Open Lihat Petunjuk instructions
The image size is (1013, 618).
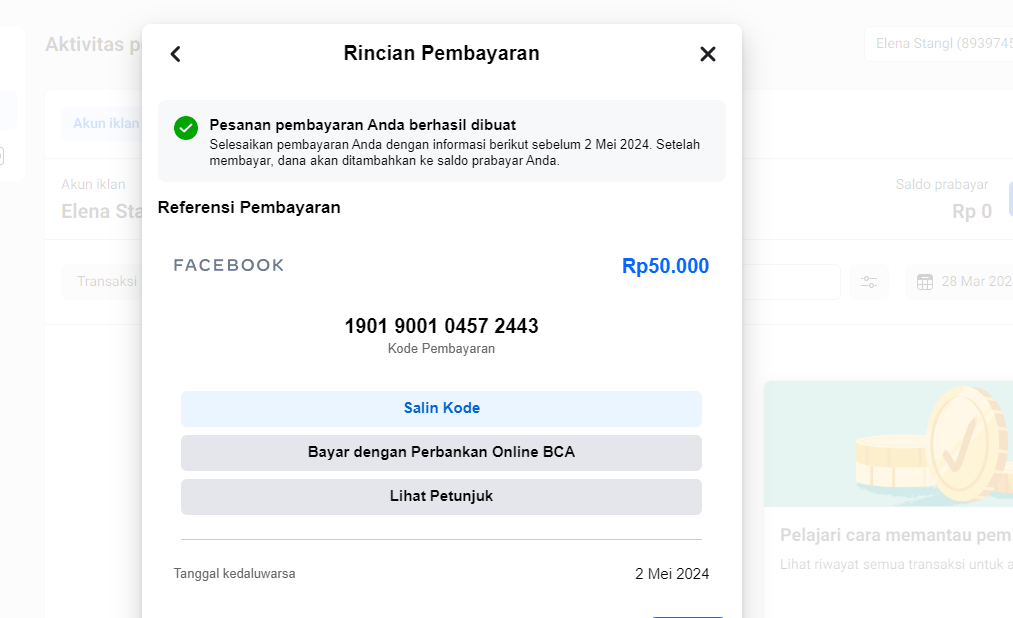tap(441, 496)
